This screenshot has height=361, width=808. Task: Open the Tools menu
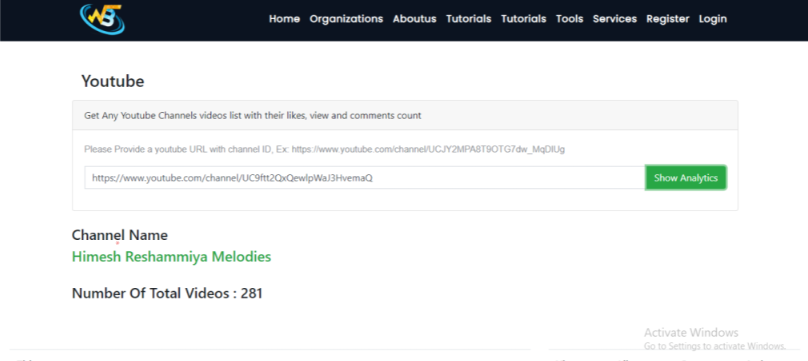coord(569,19)
